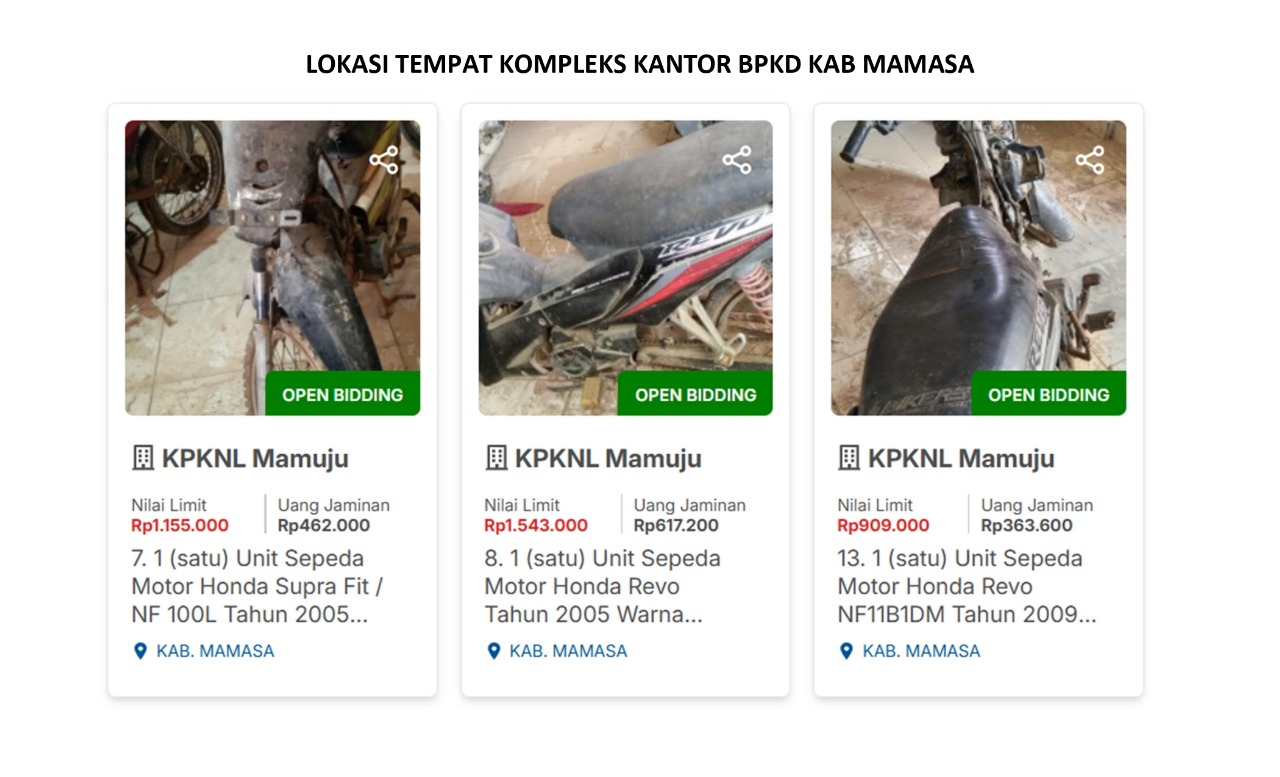Click OPEN BIDDING badge on third card

tap(1048, 394)
